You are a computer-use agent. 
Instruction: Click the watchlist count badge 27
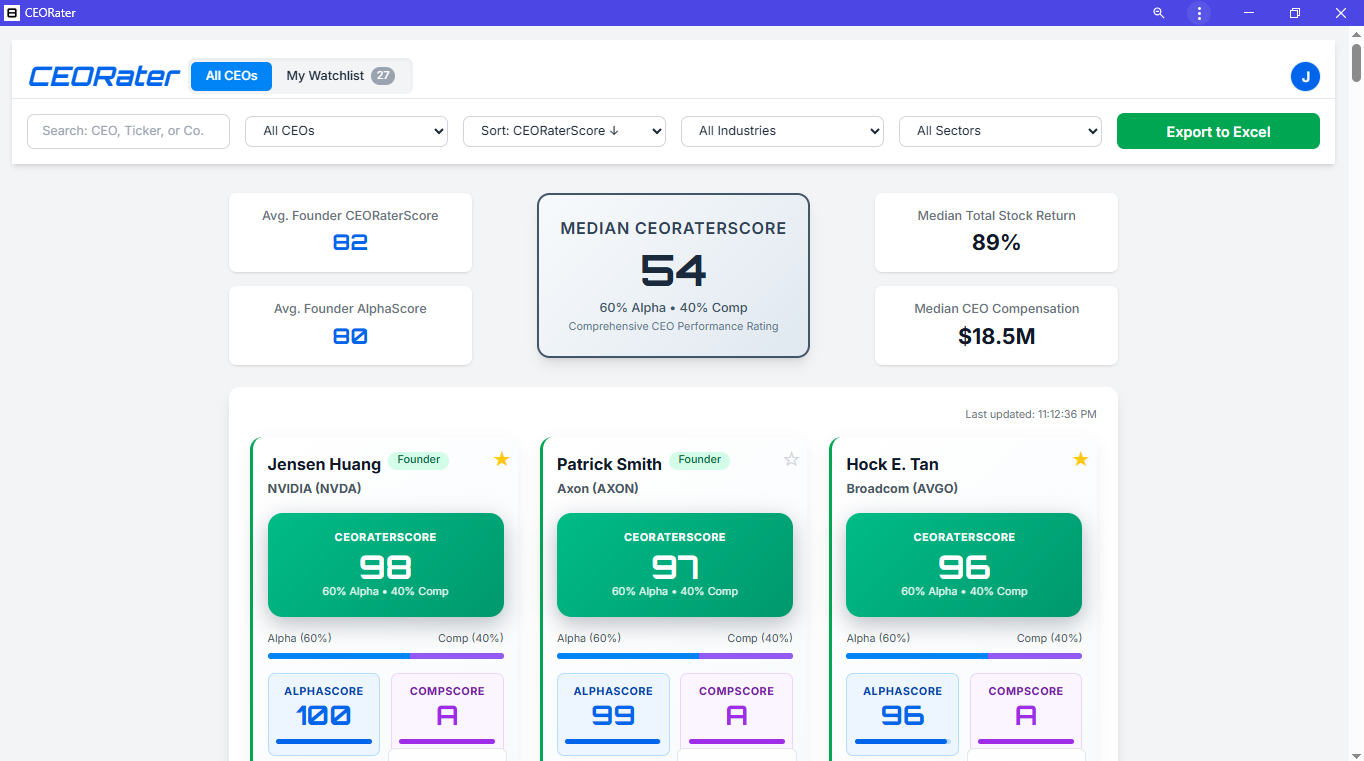click(x=383, y=76)
